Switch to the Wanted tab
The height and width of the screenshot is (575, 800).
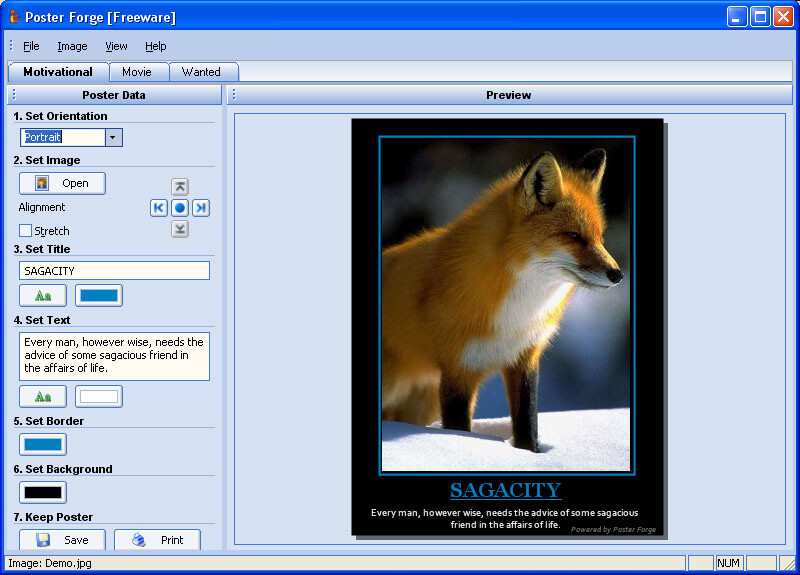tap(203, 72)
